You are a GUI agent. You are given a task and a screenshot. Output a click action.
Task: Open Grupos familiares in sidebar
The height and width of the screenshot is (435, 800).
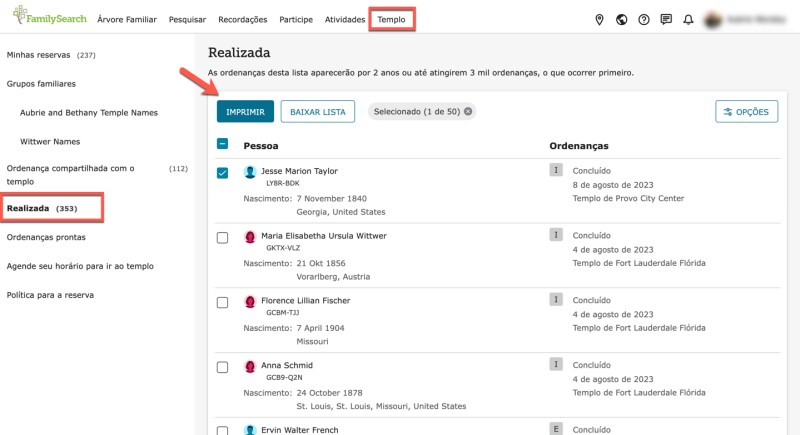pyautogui.click(x=41, y=84)
